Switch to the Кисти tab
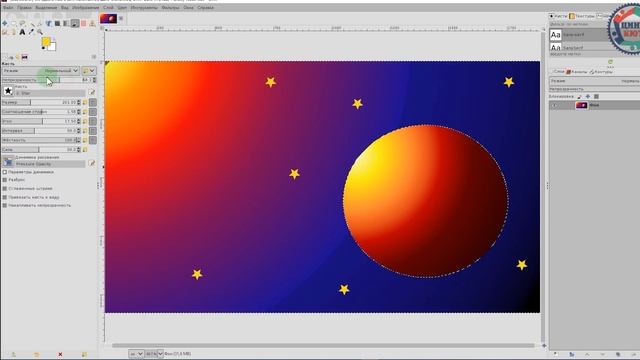 558,16
